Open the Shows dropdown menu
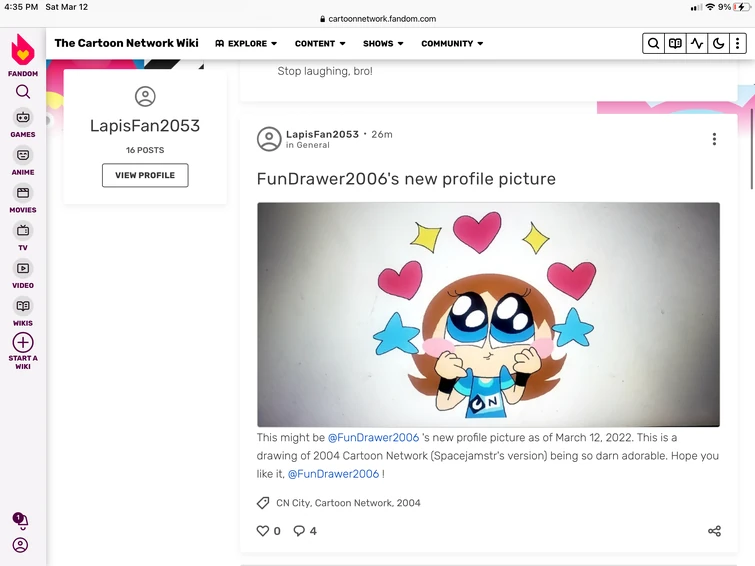The width and height of the screenshot is (755, 566). coord(383,44)
